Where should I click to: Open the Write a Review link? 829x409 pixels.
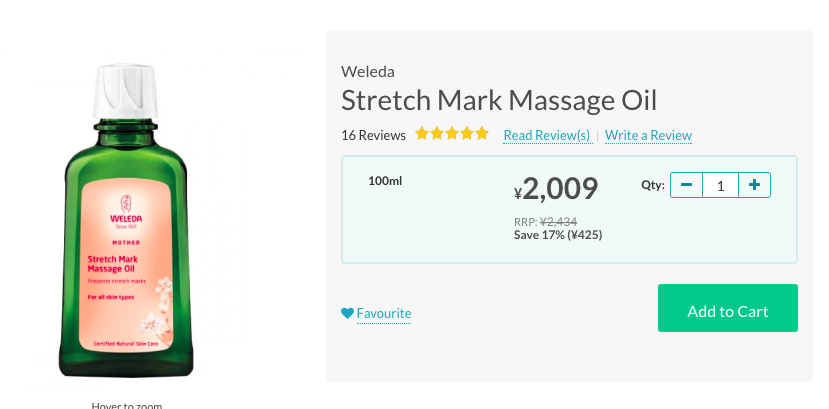(648, 135)
